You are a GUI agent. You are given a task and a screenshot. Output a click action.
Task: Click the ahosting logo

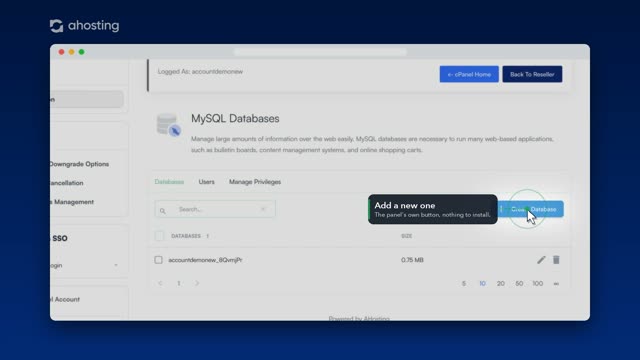(x=84, y=26)
